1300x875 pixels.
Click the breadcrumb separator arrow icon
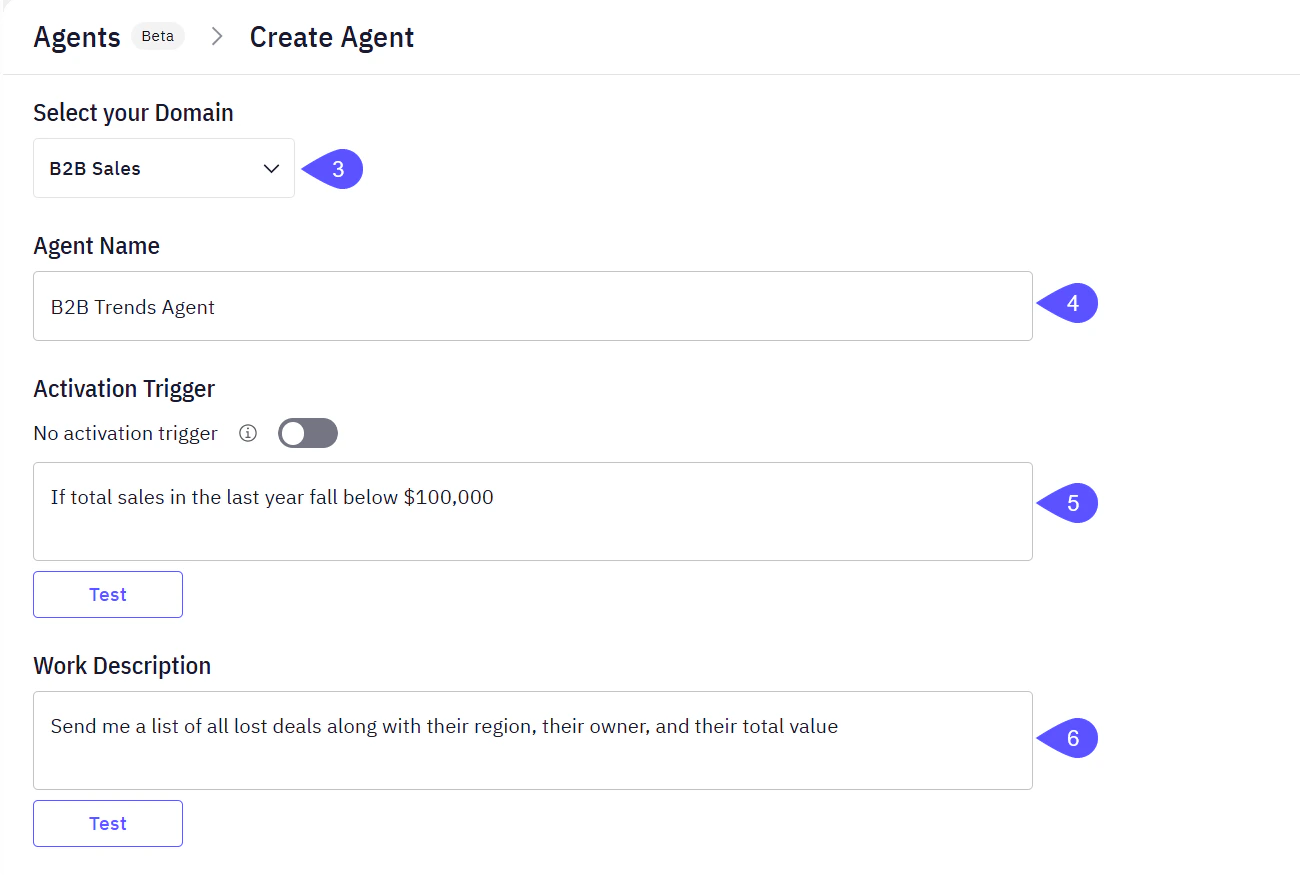pos(216,36)
